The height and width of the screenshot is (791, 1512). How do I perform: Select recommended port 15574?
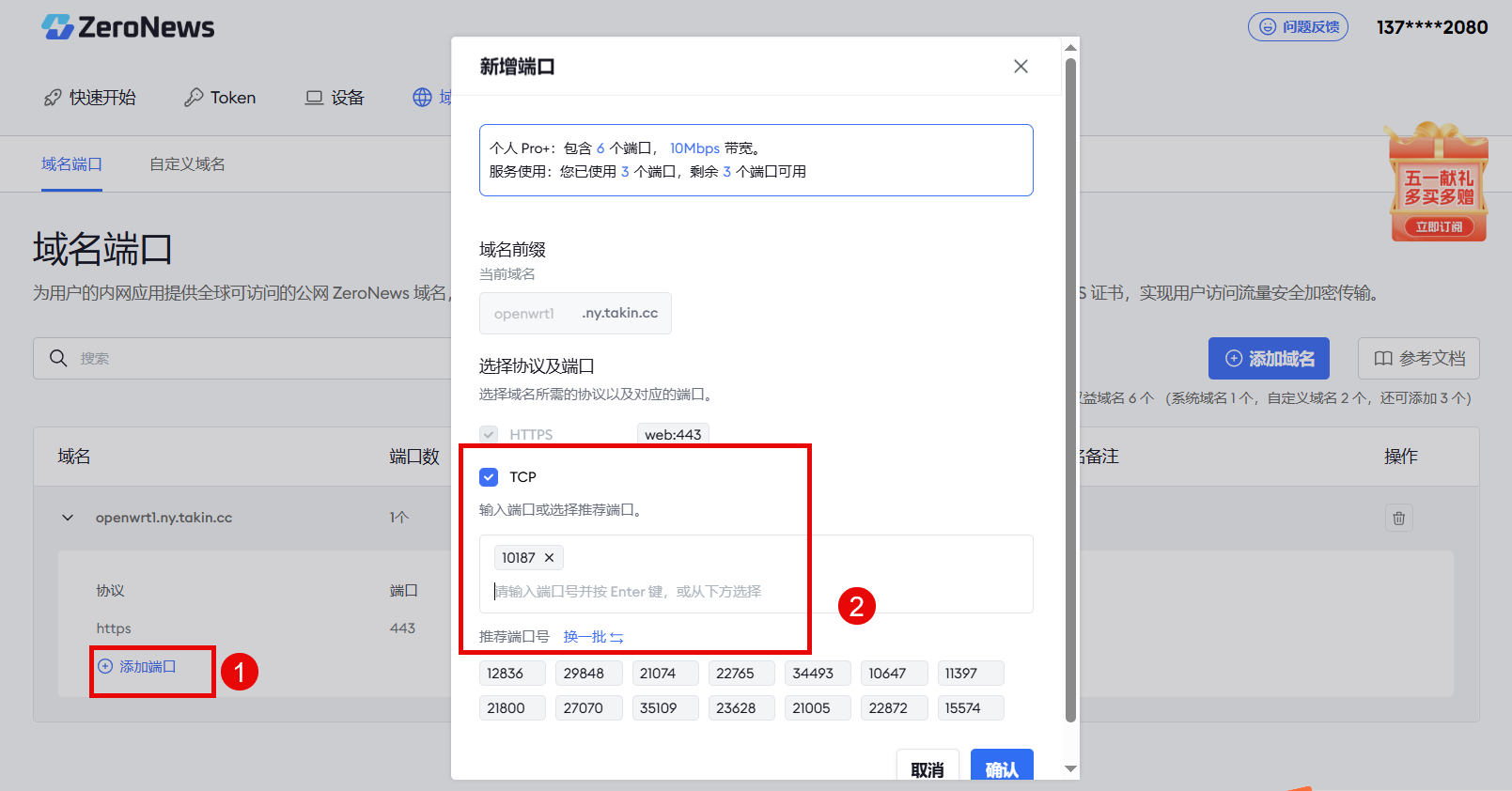click(x=971, y=708)
